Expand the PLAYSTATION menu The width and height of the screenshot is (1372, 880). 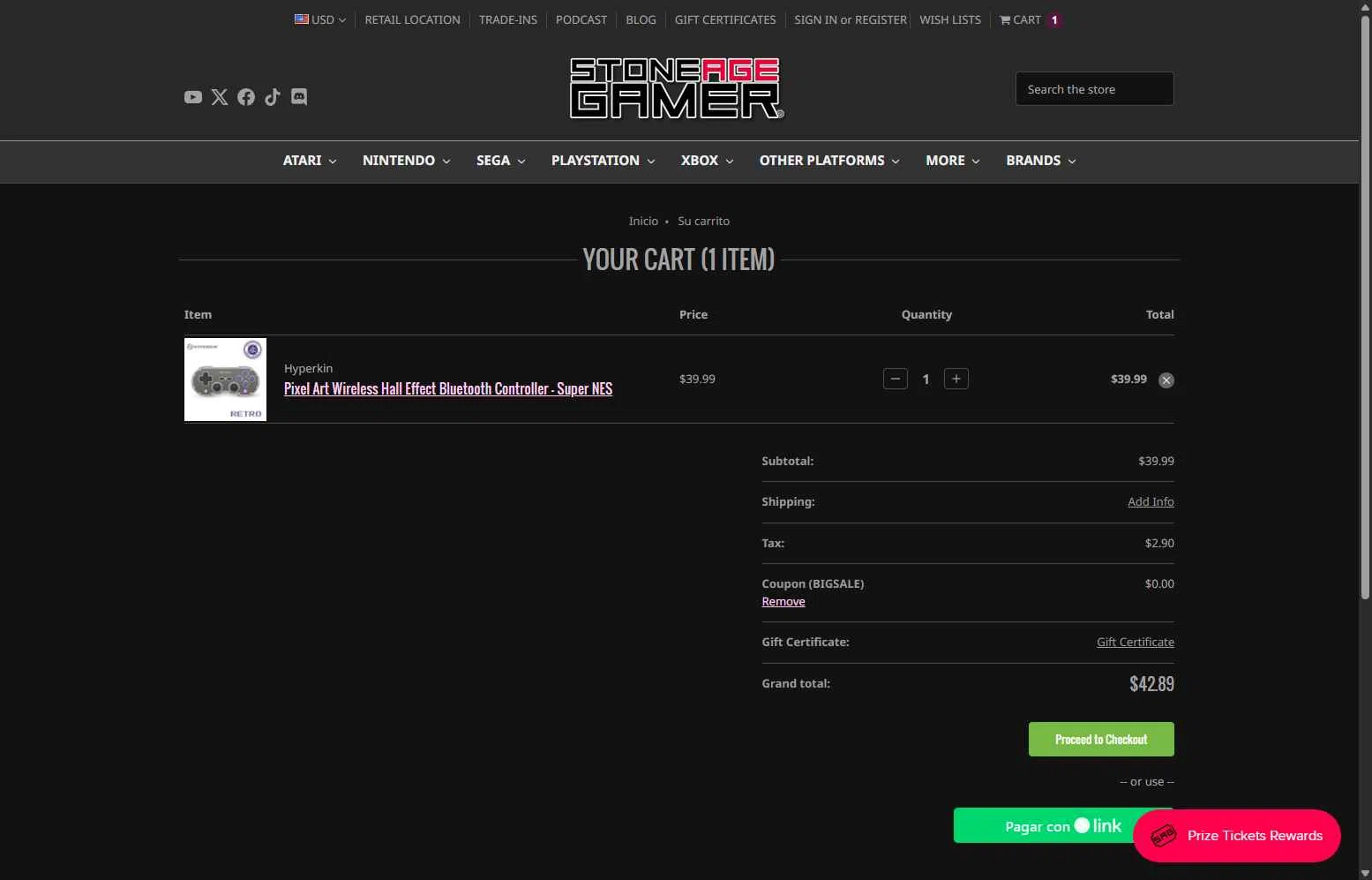(x=604, y=161)
